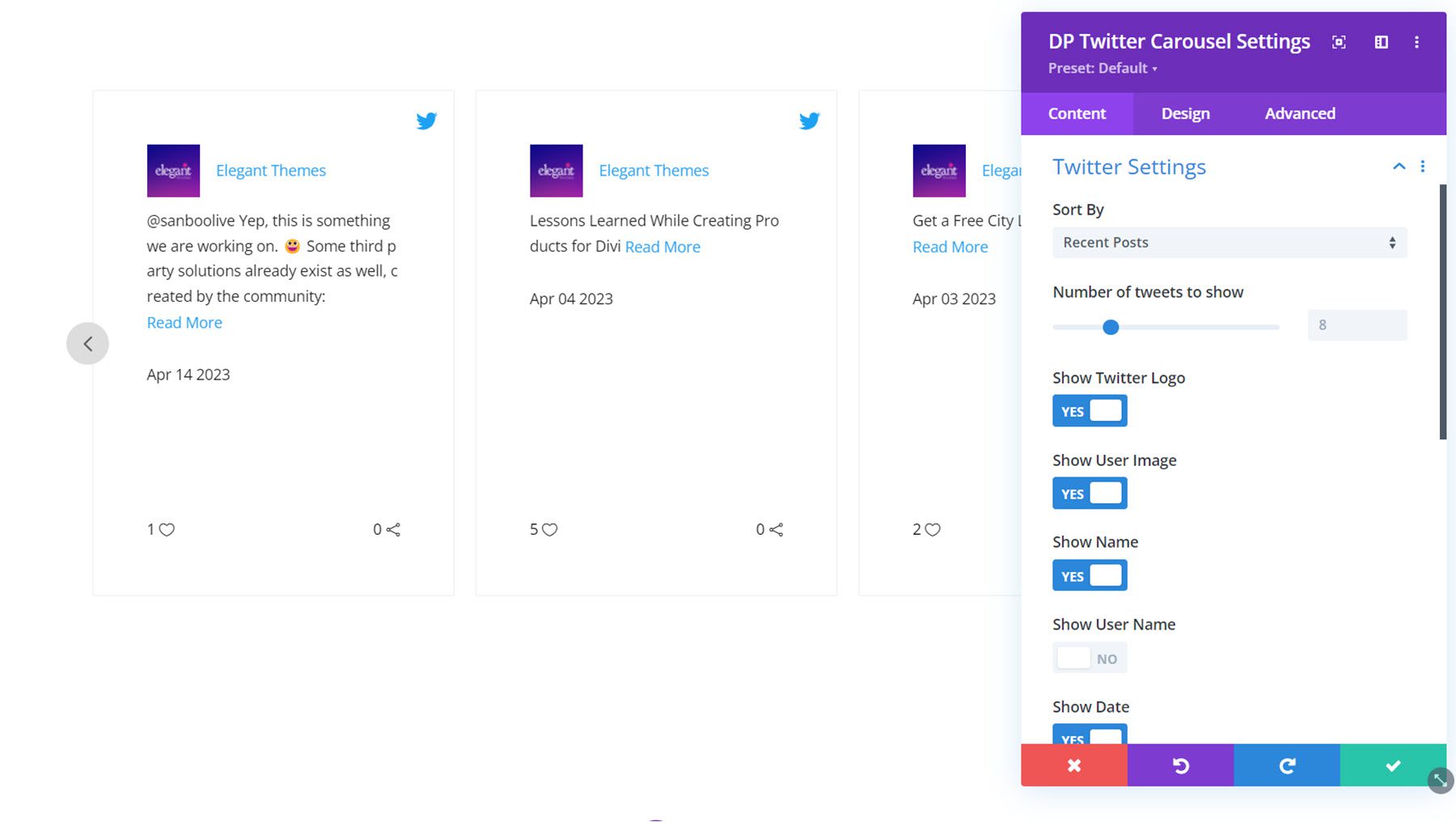This screenshot has width=1456, height=822.
Task: Click the number of tweets slider handle
Action: click(1111, 327)
